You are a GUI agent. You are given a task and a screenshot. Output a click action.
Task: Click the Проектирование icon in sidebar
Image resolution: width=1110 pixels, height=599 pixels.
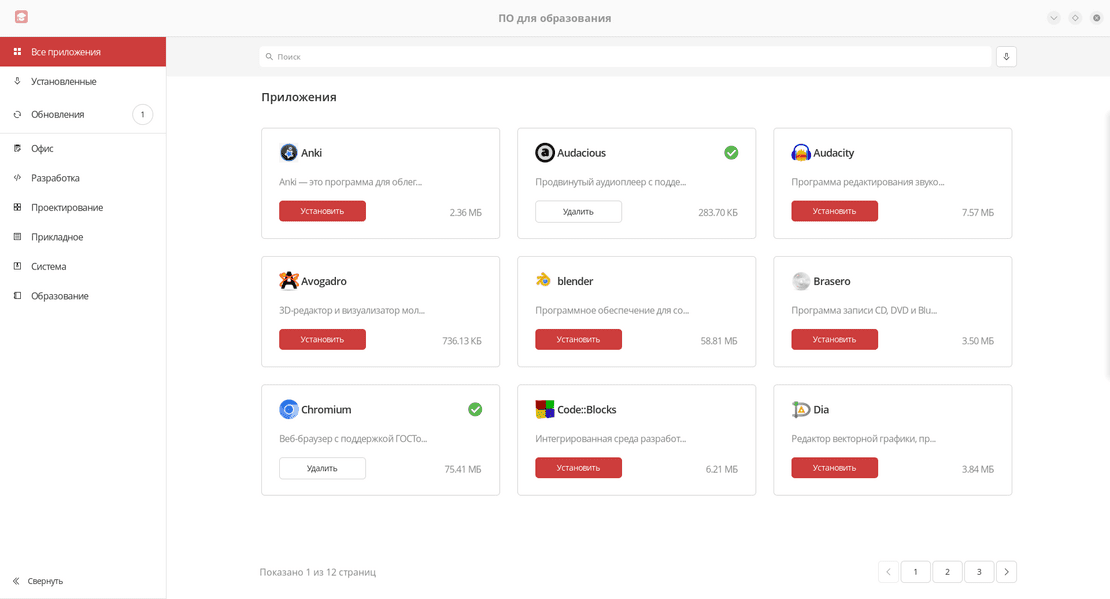18,207
